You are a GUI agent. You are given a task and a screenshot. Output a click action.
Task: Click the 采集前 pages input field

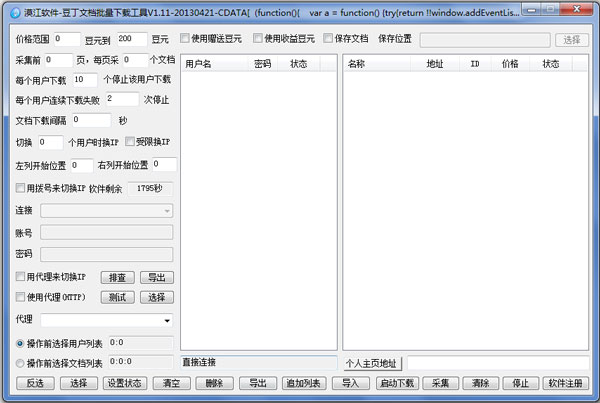[59, 60]
